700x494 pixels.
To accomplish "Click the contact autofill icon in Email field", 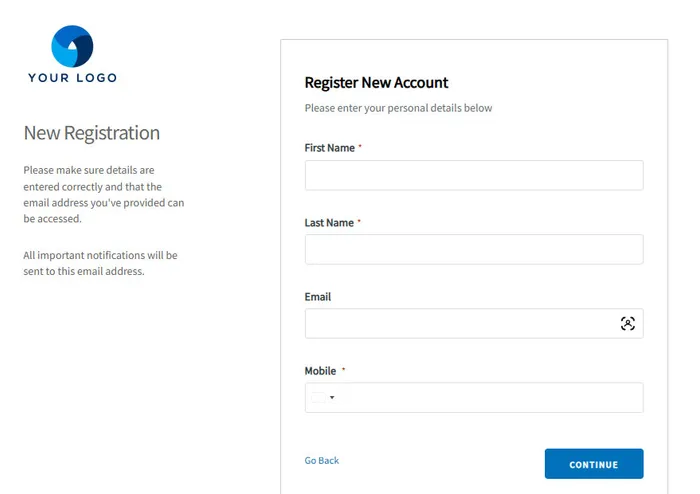I will (627, 323).
